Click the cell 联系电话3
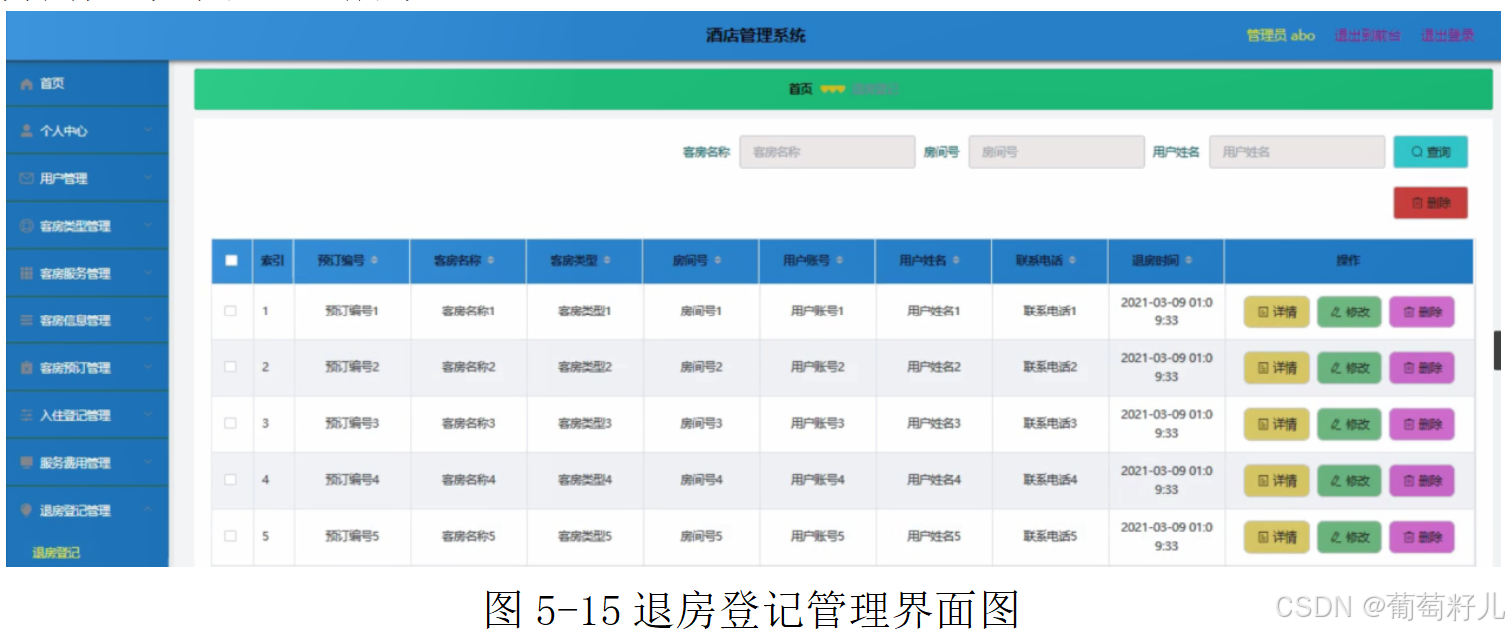Viewport: 1509px width, 633px height. point(1050,424)
